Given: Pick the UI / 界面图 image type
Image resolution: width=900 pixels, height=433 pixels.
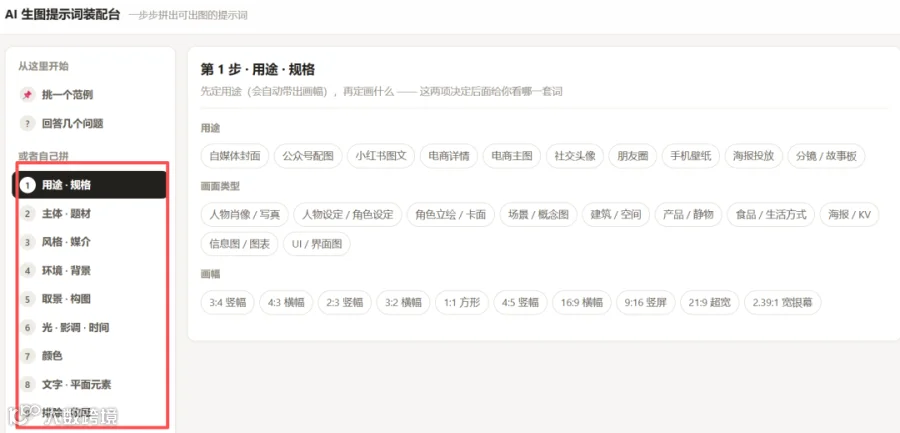Looking at the screenshot, I should tap(317, 244).
